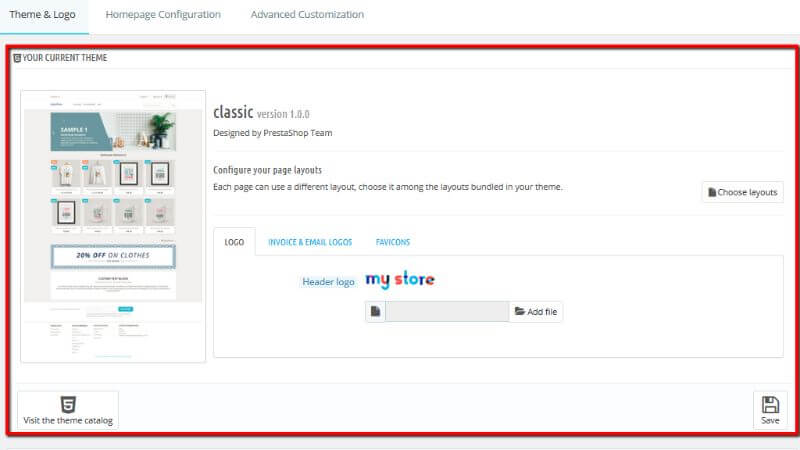800x450 pixels.
Task: Click the Add file button
Action: pyautogui.click(x=536, y=312)
